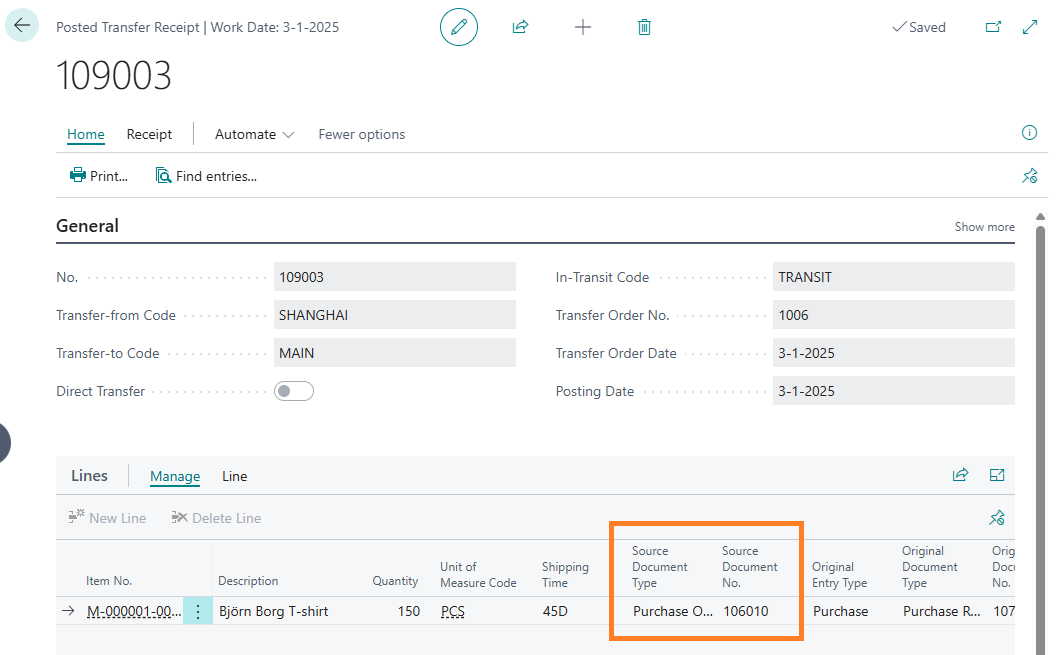Open the row options three-dot menu
Viewport: 1059px width, 655px height.
point(197,611)
